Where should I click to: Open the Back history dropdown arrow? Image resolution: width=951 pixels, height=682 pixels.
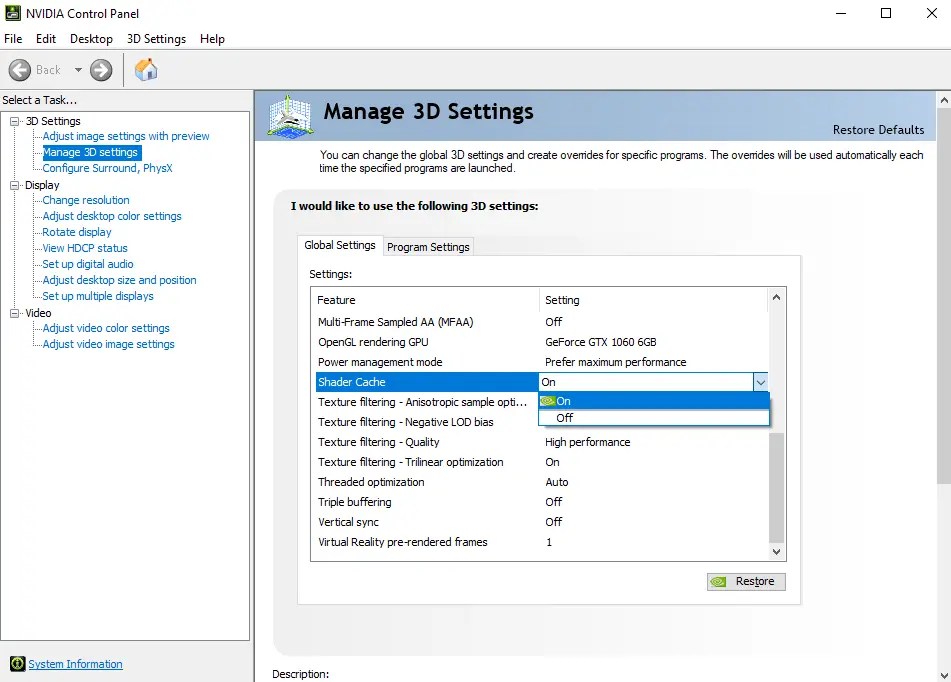click(x=78, y=70)
